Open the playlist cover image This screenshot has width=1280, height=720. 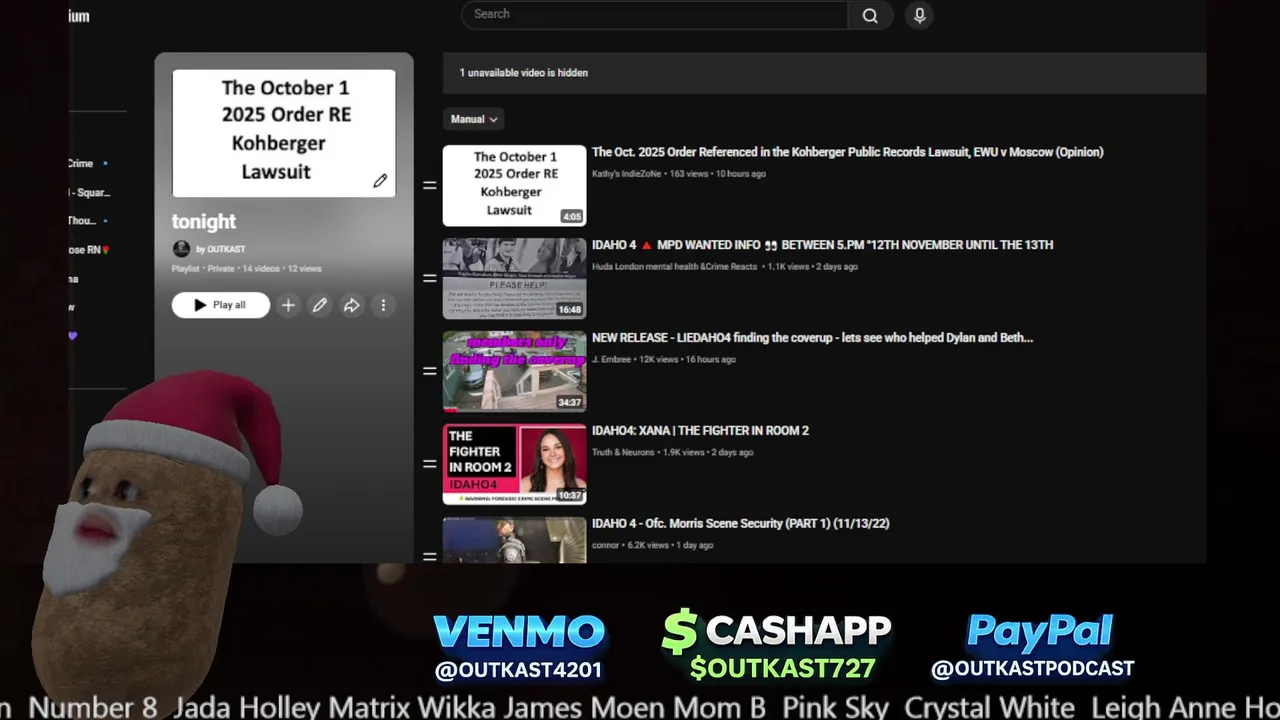(283, 133)
